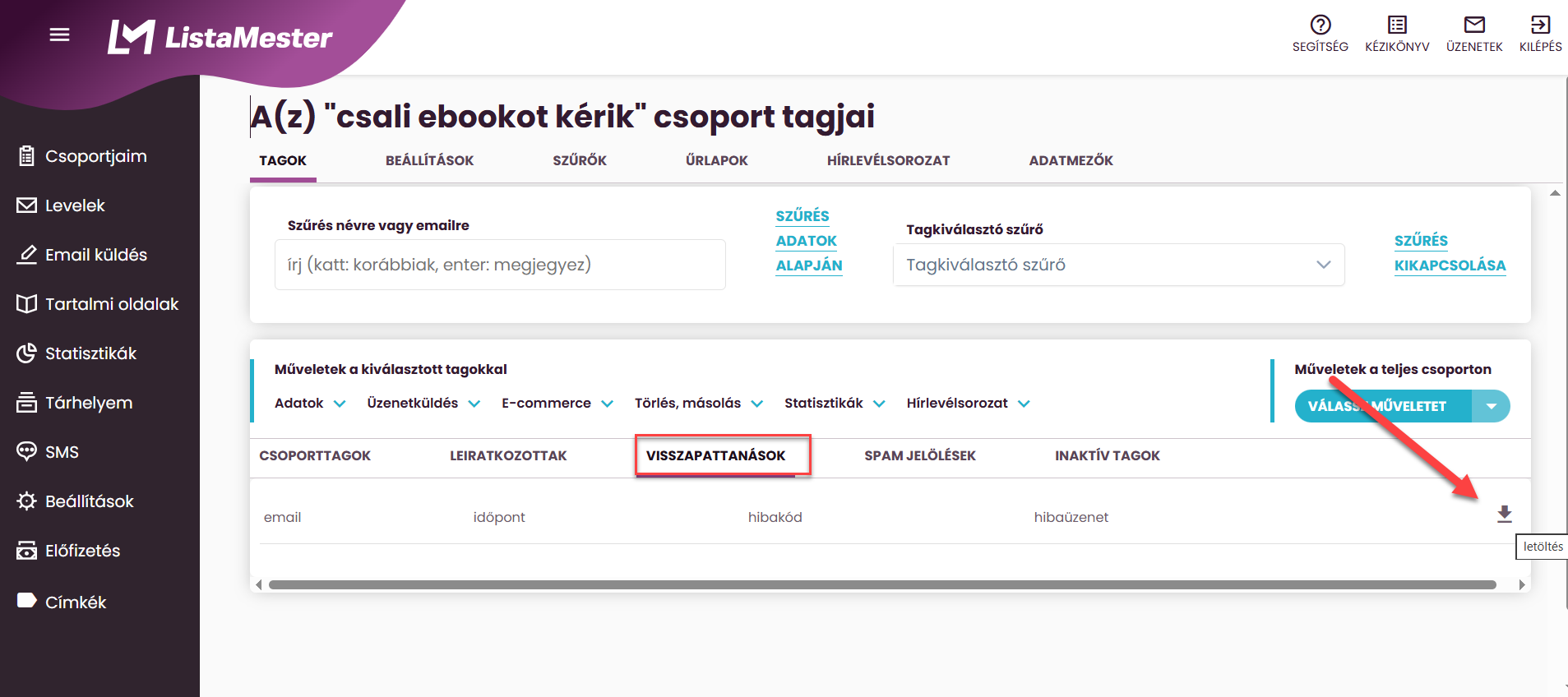Click the letöltés download icon
The height and width of the screenshot is (697, 1568).
[x=1504, y=515]
